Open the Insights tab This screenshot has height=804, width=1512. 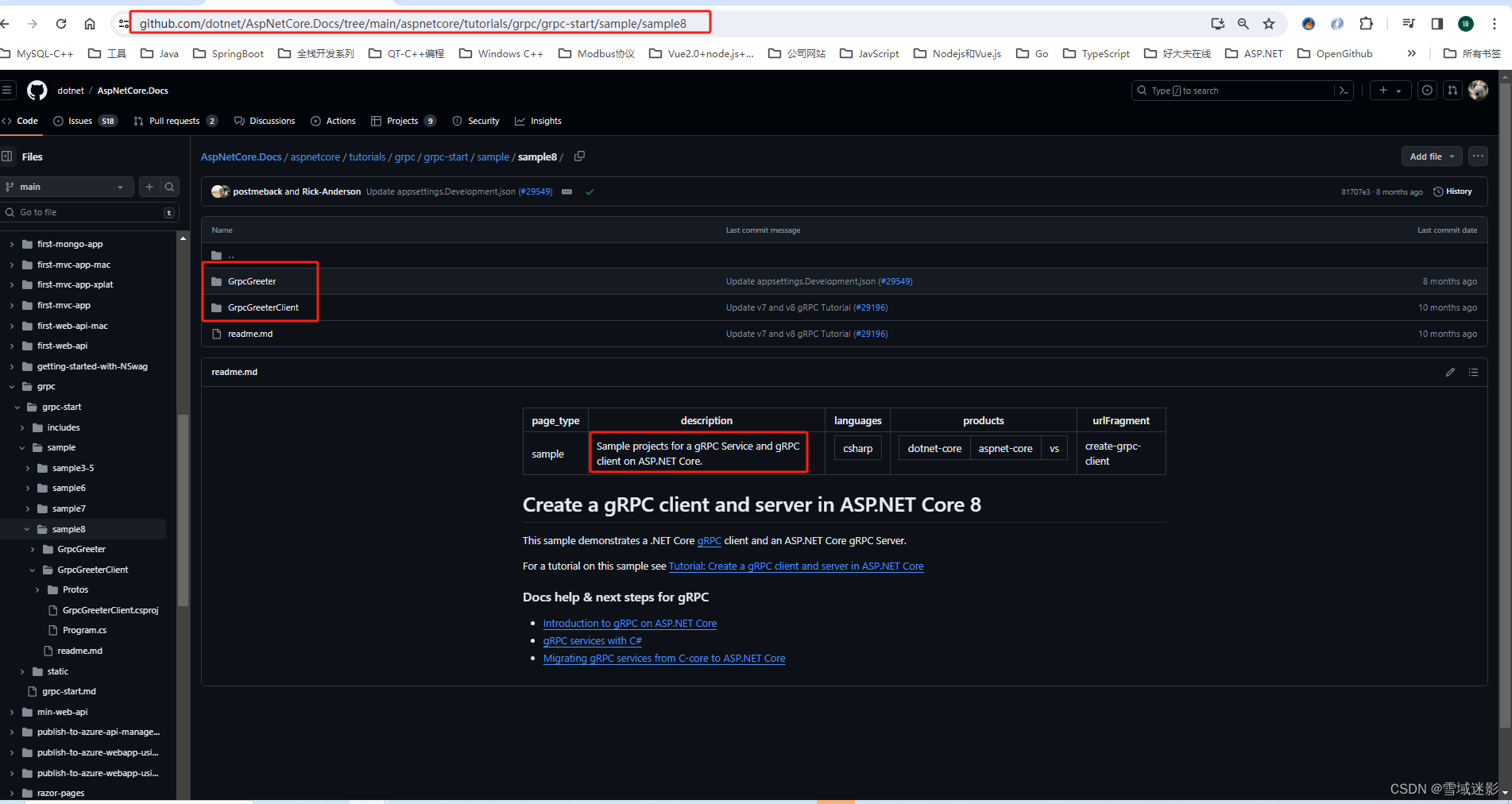pyautogui.click(x=538, y=121)
